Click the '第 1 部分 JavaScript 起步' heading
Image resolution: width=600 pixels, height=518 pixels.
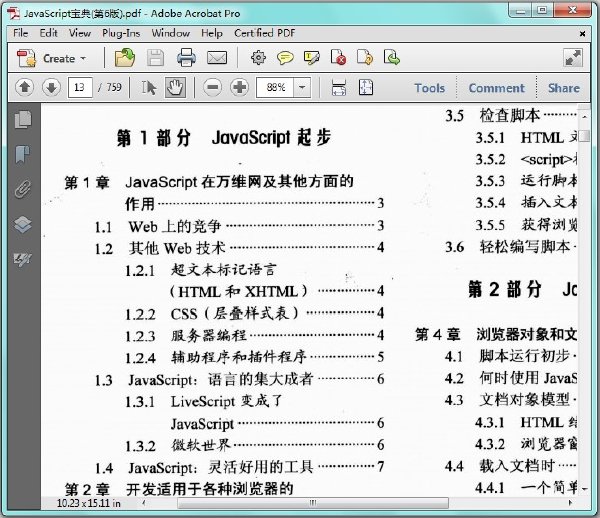tap(224, 137)
